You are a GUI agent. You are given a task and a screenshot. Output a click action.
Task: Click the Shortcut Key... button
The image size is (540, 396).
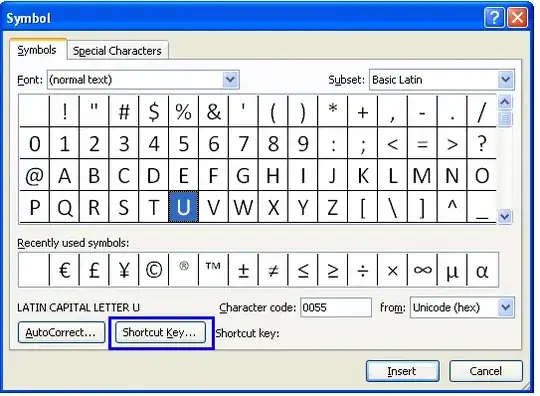point(160,333)
